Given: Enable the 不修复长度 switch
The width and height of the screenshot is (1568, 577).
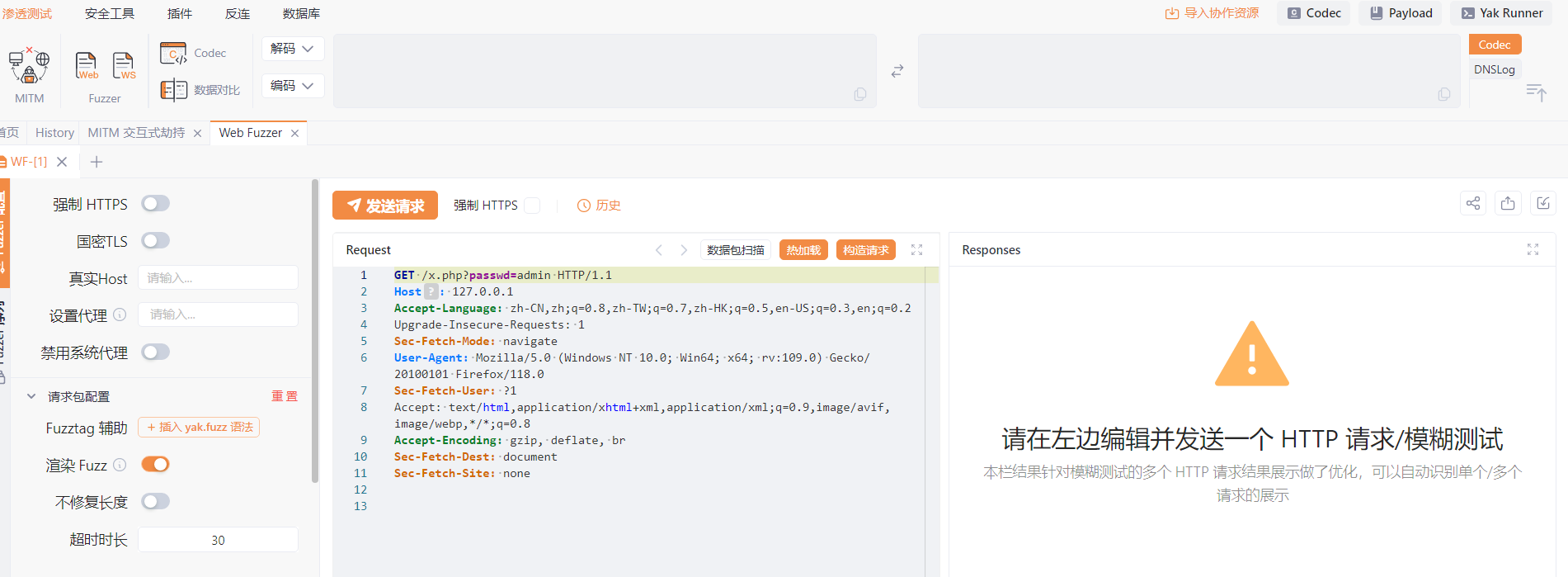Looking at the screenshot, I should (x=155, y=501).
